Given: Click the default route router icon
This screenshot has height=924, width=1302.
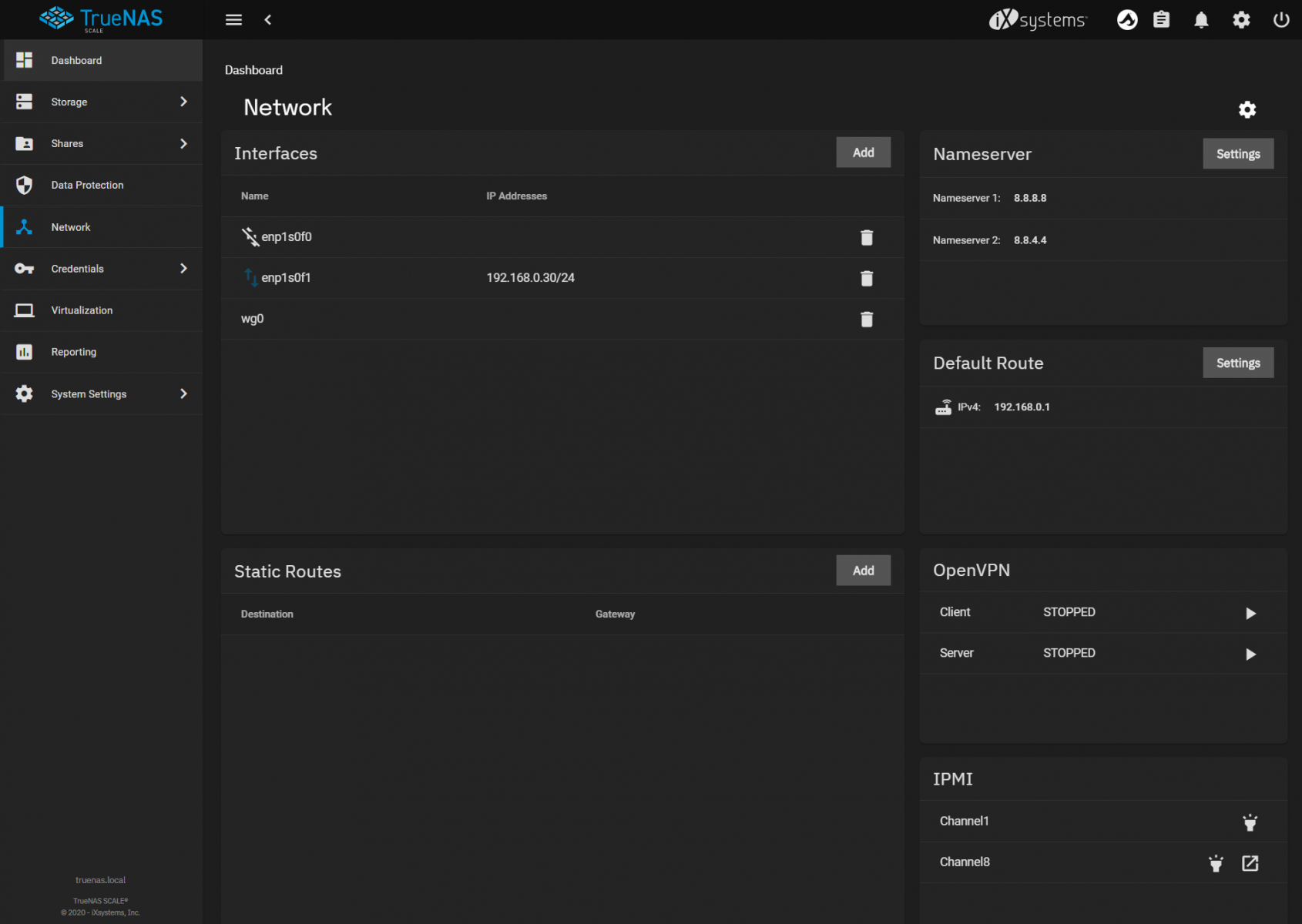Looking at the screenshot, I should pos(943,407).
